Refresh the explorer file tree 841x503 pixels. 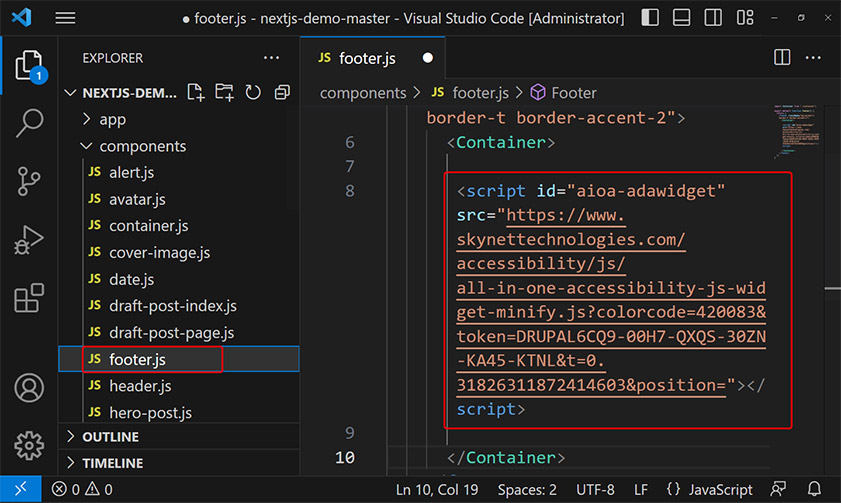click(253, 92)
